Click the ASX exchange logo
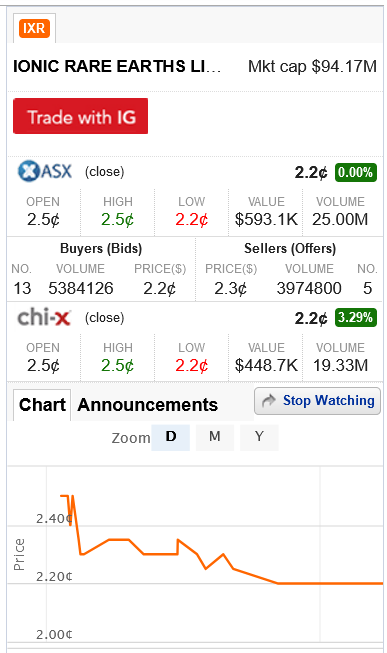387x653 pixels. (45, 171)
